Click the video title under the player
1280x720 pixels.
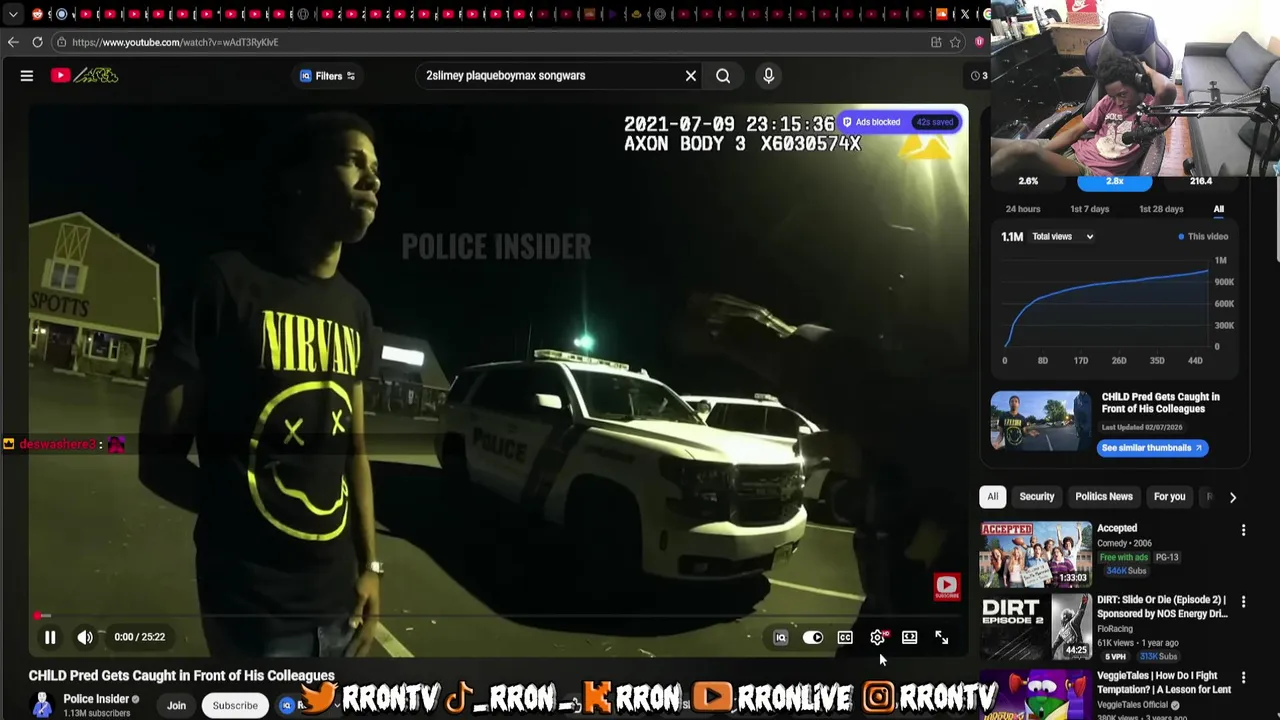point(182,676)
